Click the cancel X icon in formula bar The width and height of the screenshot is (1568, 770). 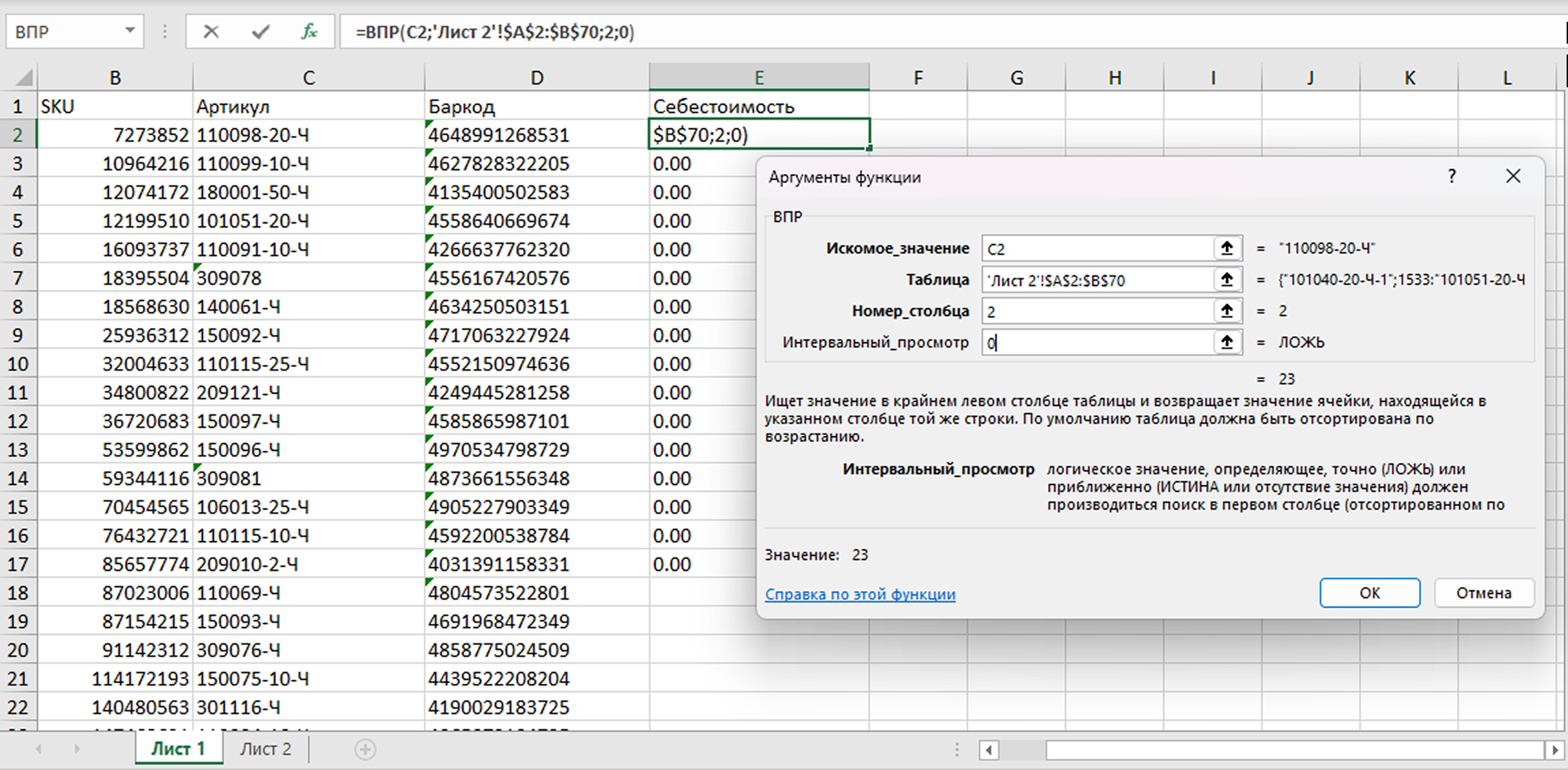(211, 31)
